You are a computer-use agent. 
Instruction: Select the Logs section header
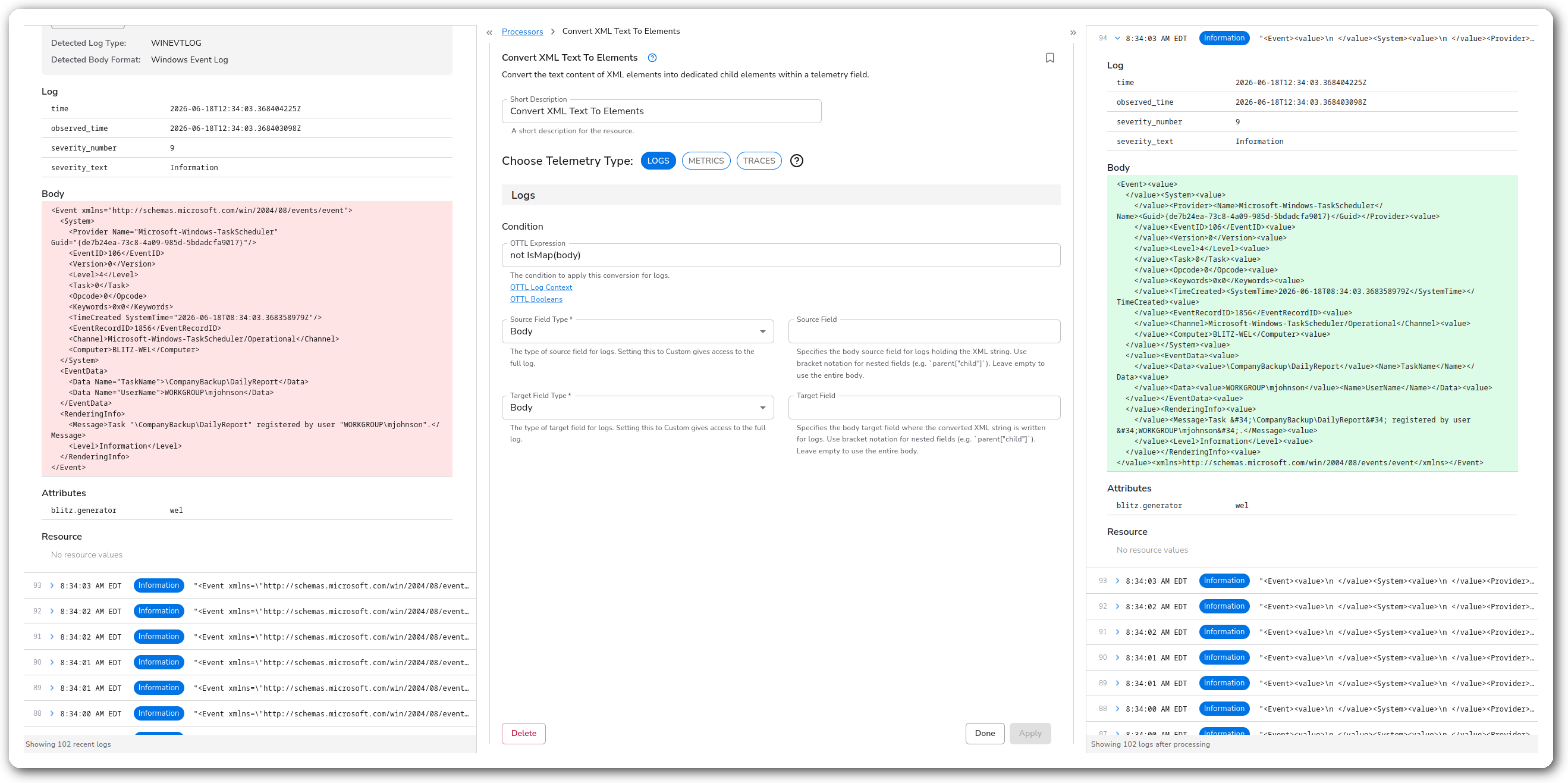780,195
